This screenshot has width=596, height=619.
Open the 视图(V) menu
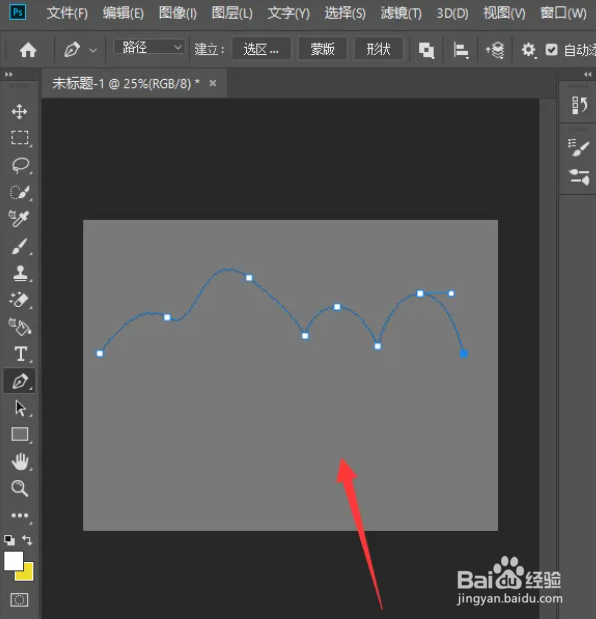tap(504, 13)
